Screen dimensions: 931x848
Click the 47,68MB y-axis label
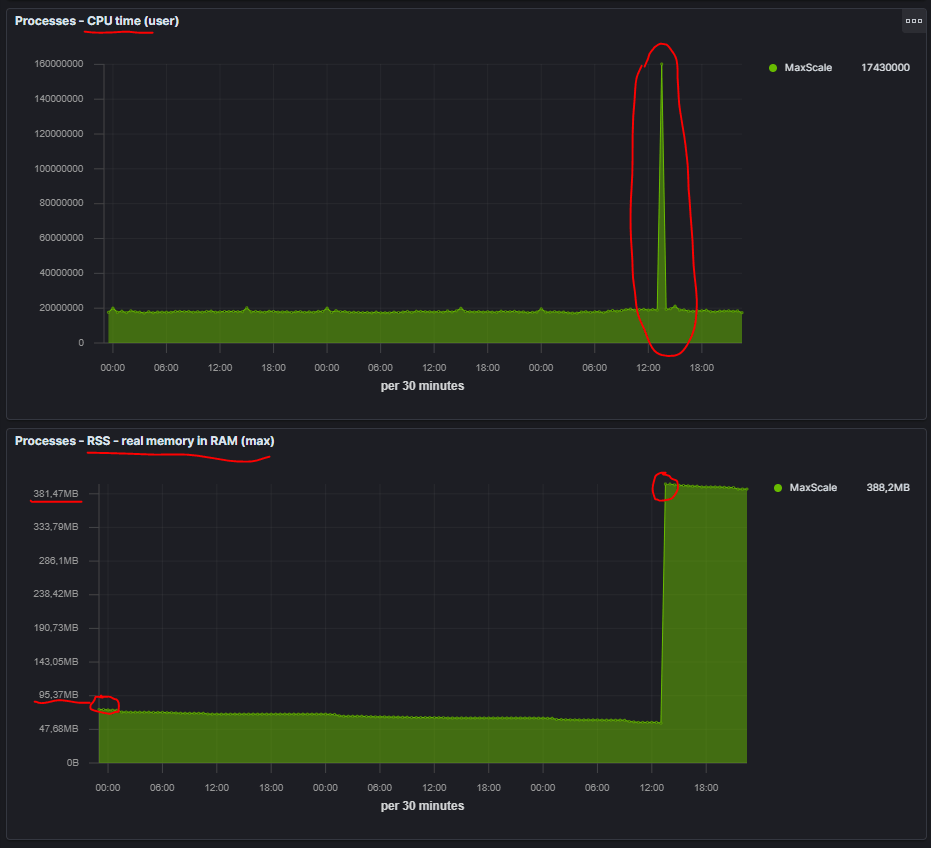point(58,729)
